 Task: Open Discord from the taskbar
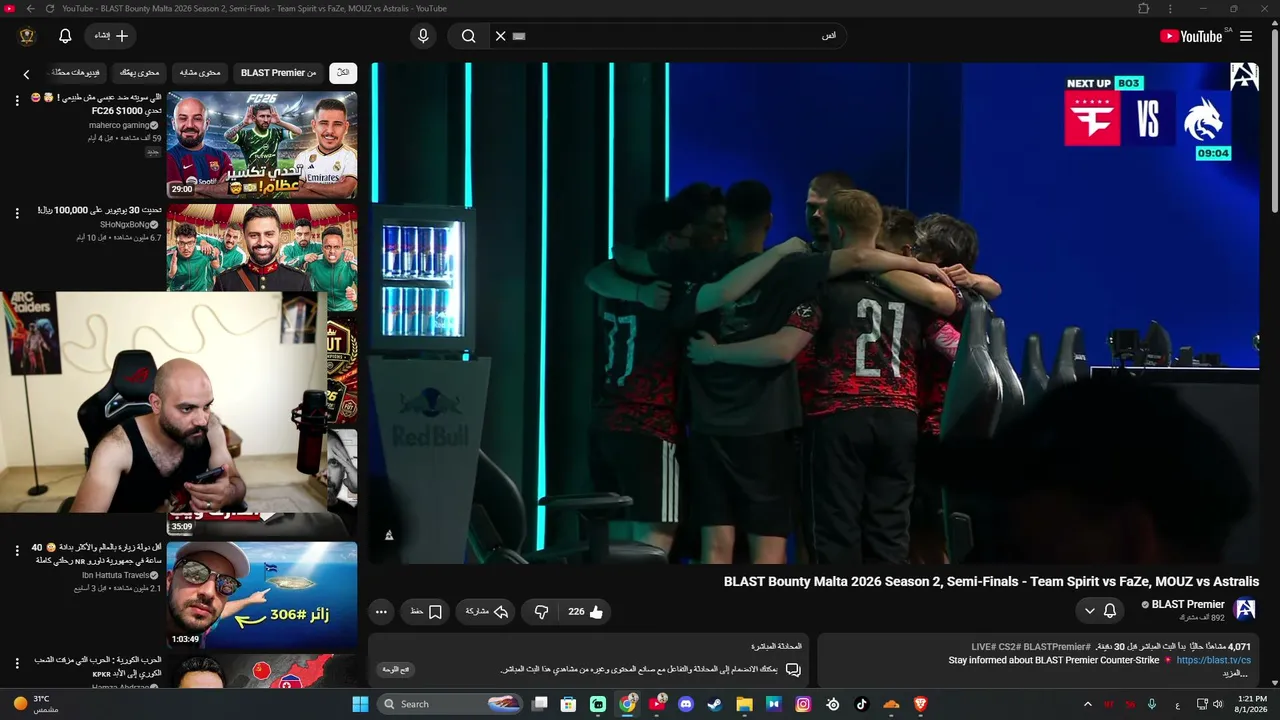click(x=686, y=704)
